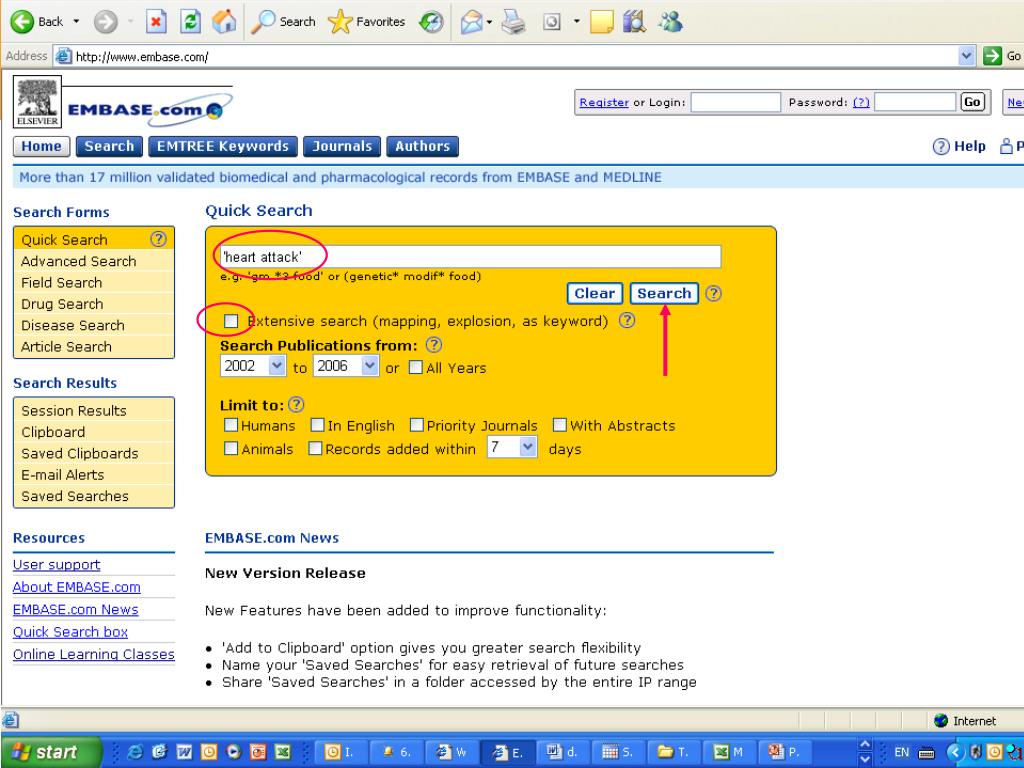Print the page with the printer icon
Image resolution: width=1024 pixels, height=768 pixels.
(x=513, y=22)
